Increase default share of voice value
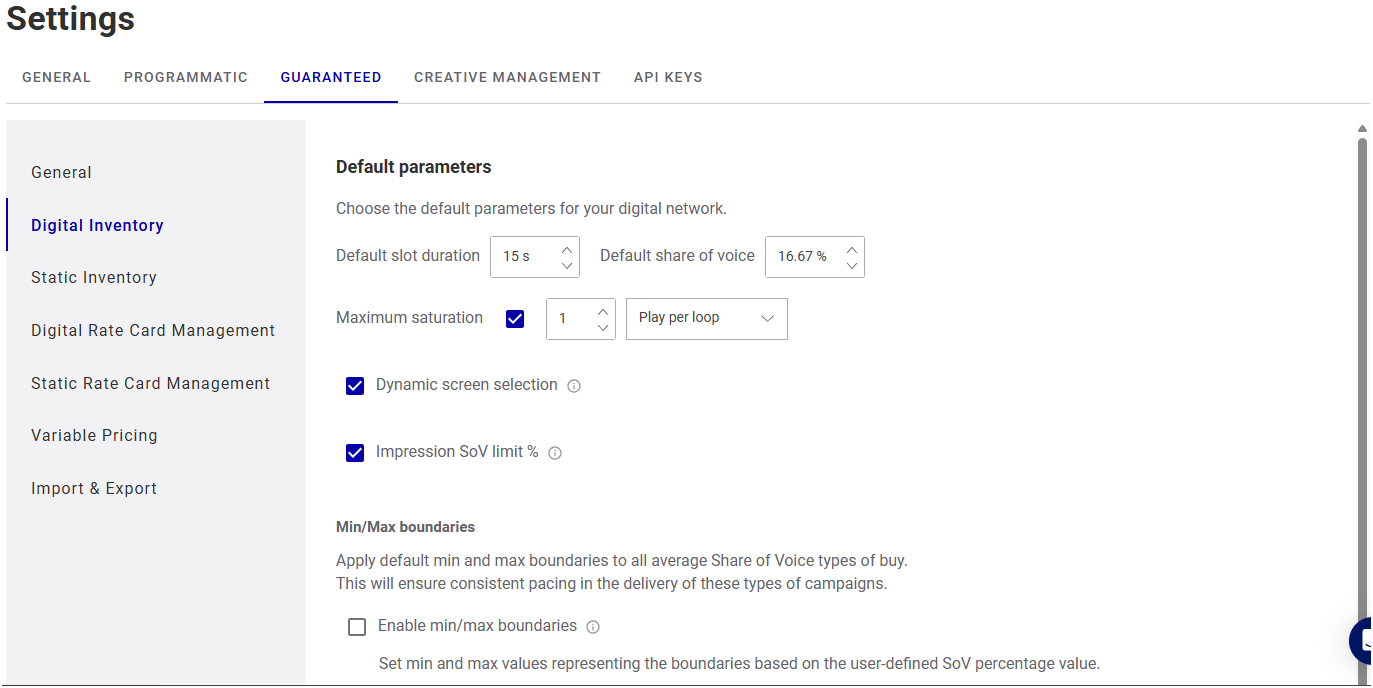The height and width of the screenshot is (688, 1373). pyautogui.click(x=852, y=249)
